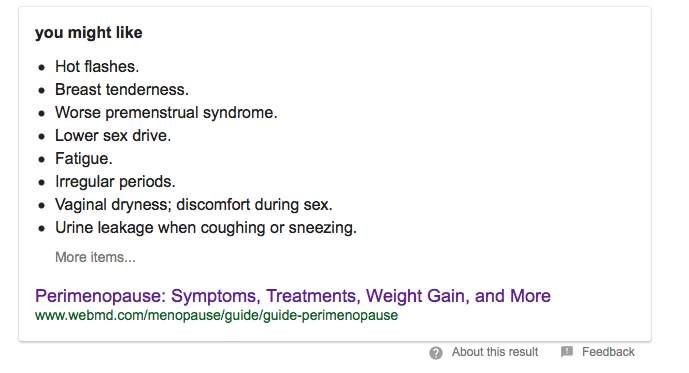Select the Urine leakage list item
This screenshot has width=689, height=373.
(206, 228)
